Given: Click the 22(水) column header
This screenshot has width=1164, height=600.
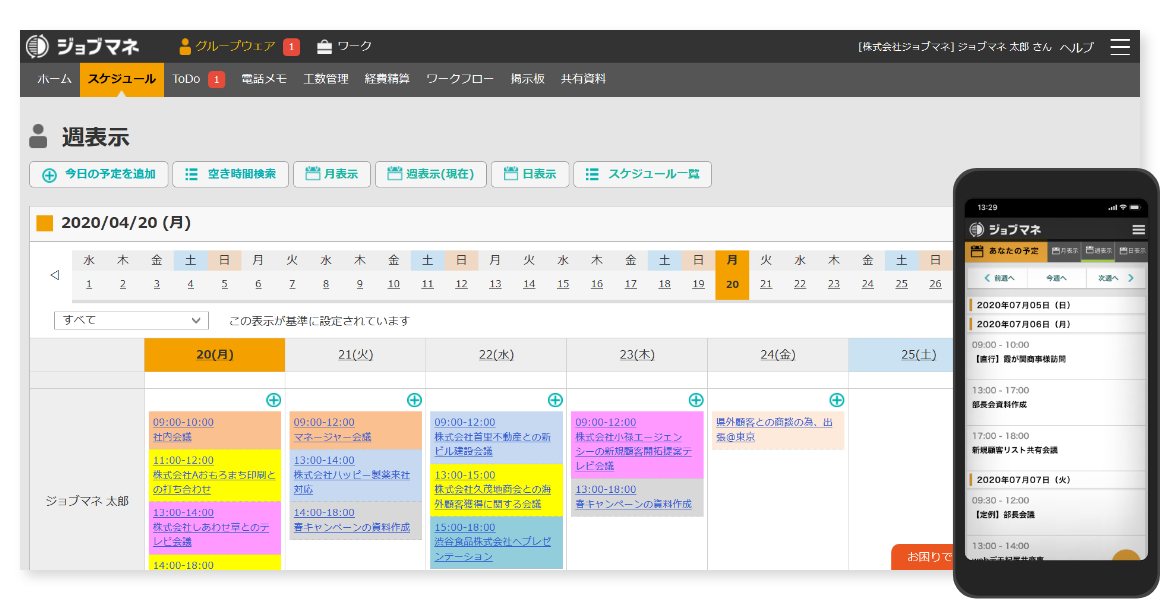Looking at the screenshot, I should click(x=496, y=355).
